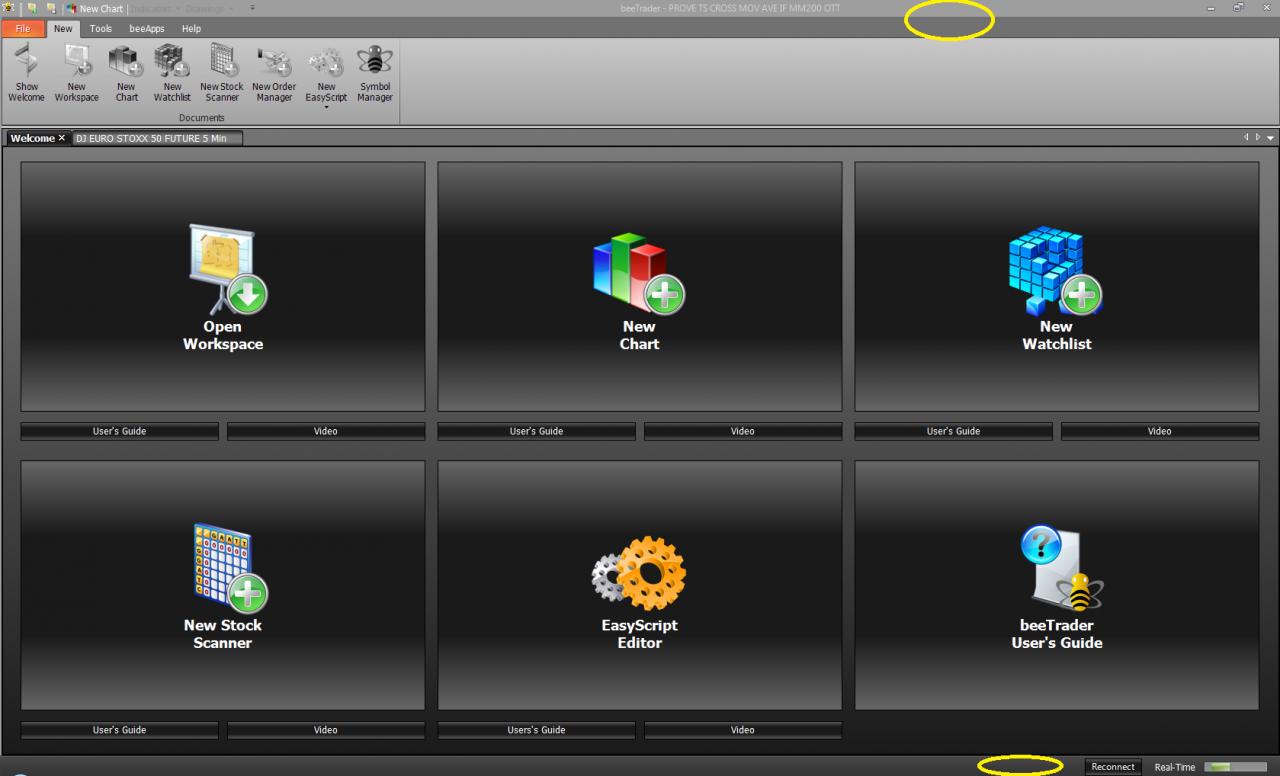This screenshot has width=1280, height=776.
Task: Launch New Stock Scanner ribbon icon
Action: 222,72
